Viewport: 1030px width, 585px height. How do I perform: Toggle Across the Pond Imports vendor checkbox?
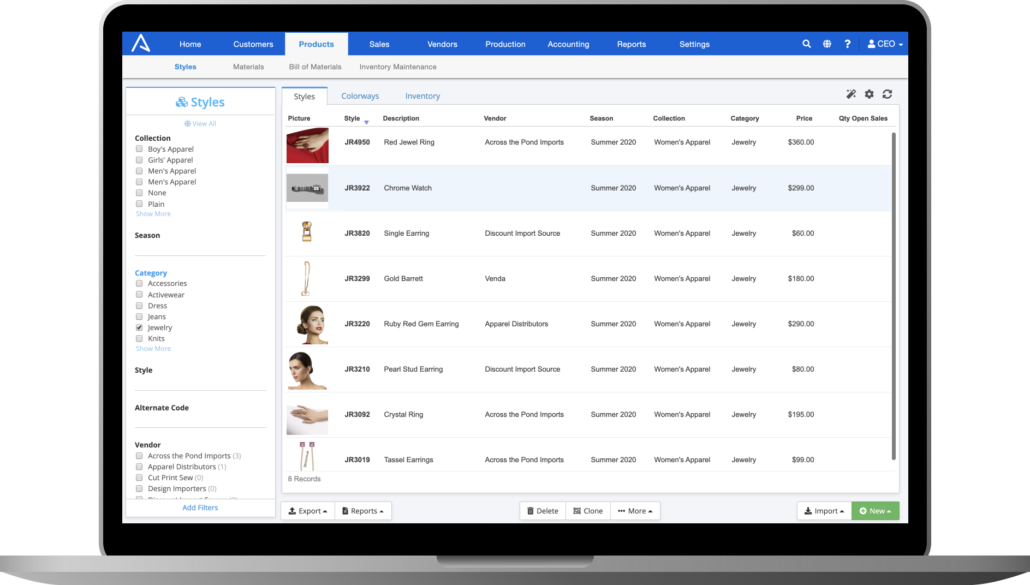coord(139,456)
